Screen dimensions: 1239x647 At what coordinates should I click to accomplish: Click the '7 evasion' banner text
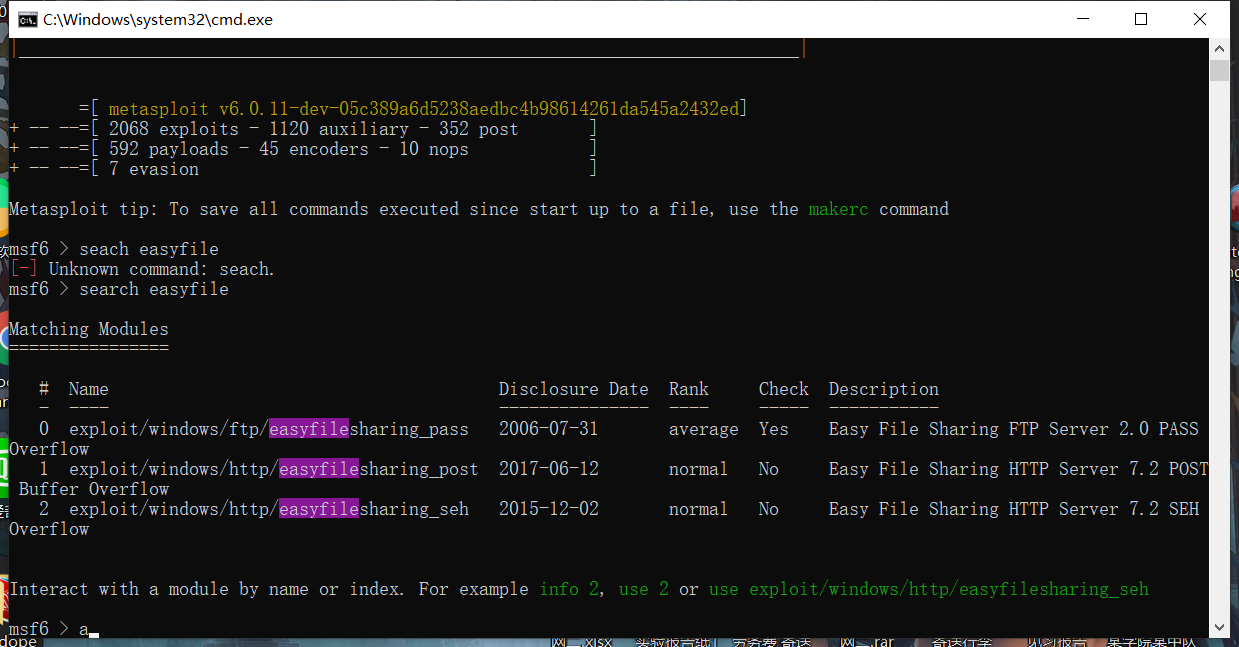point(154,169)
